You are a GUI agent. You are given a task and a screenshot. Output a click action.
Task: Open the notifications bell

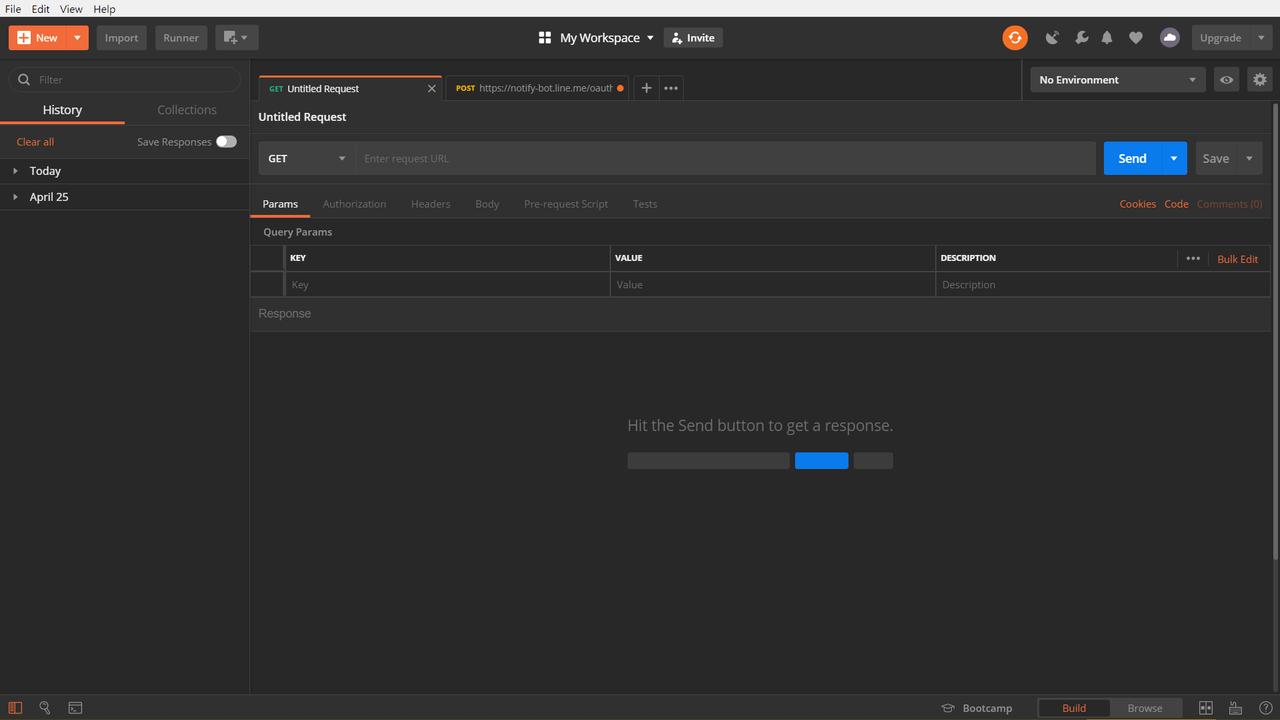click(x=1107, y=38)
